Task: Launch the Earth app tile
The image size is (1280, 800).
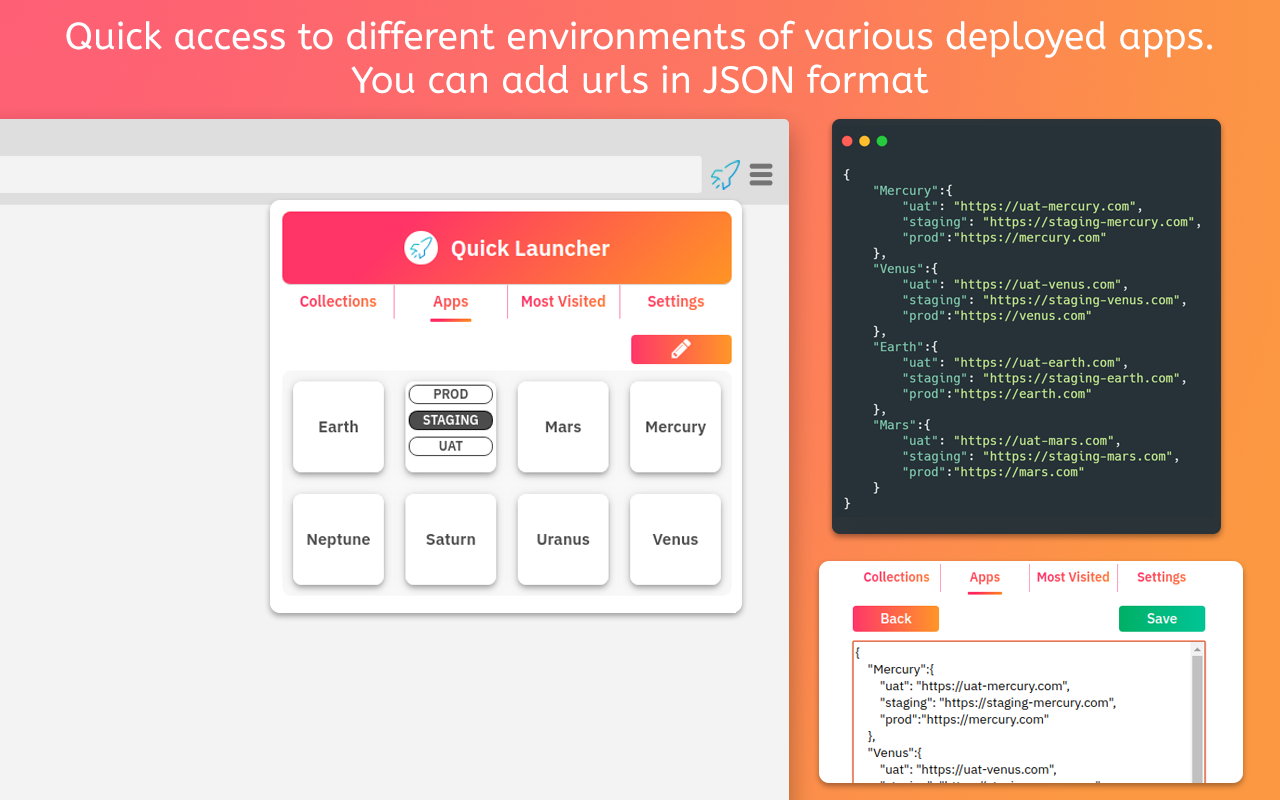Action: click(338, 427)
